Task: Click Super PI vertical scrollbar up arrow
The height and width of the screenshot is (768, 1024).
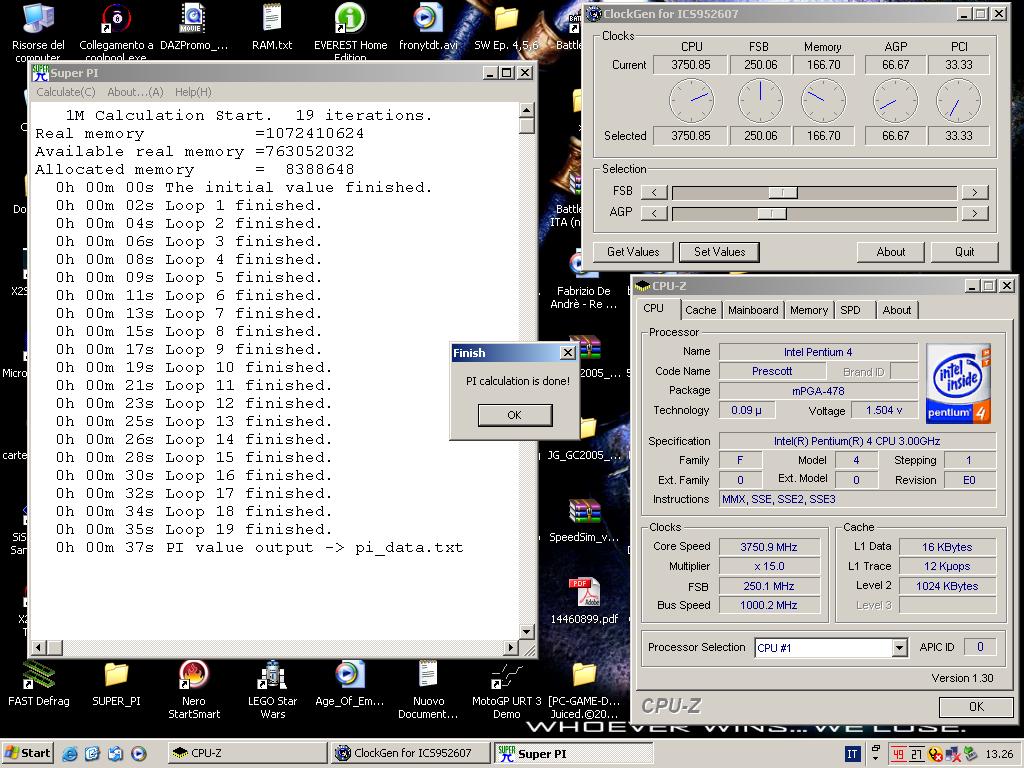Action: 526,109
